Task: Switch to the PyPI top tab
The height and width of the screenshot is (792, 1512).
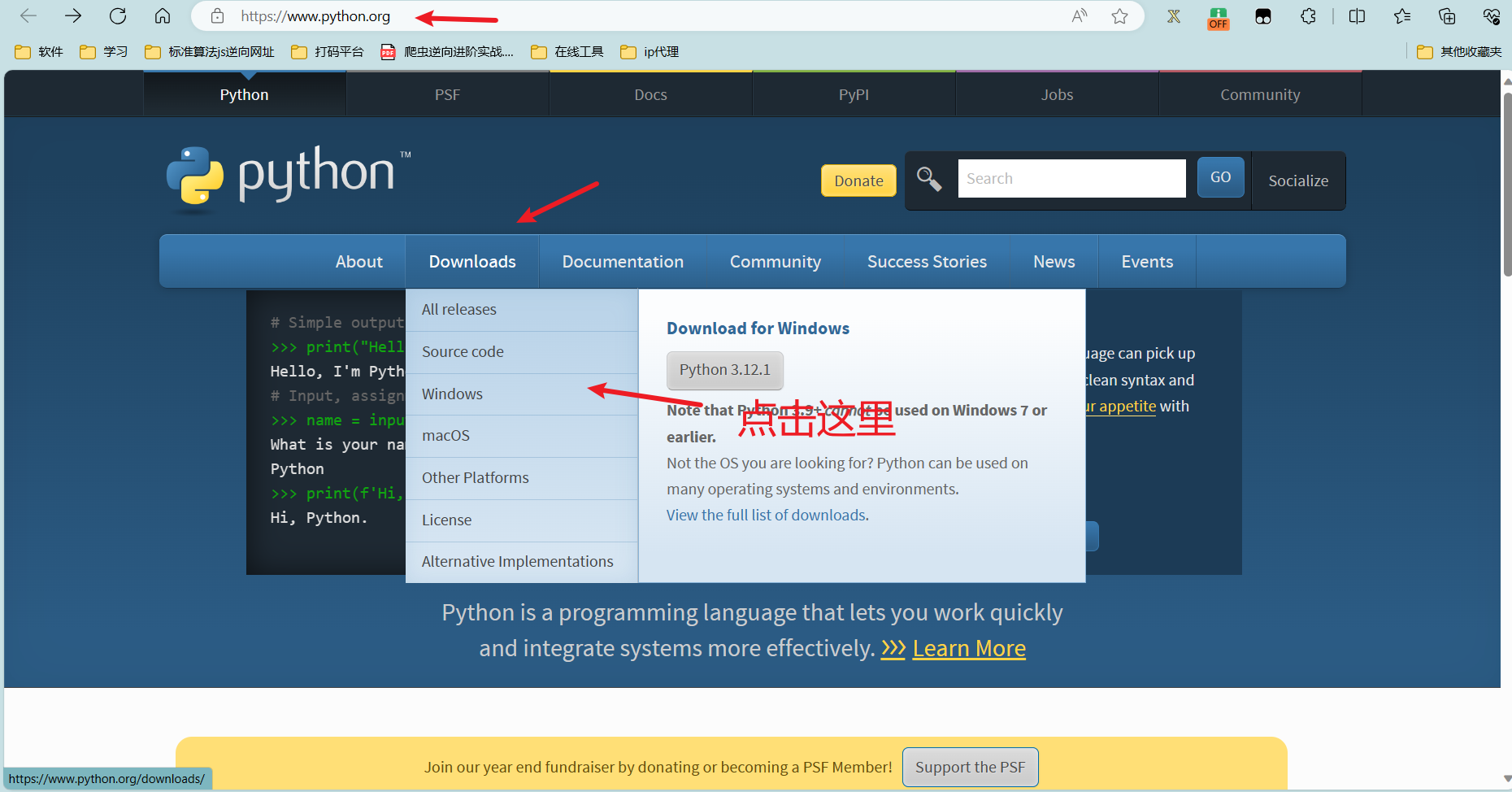Action: click(854, 95)
